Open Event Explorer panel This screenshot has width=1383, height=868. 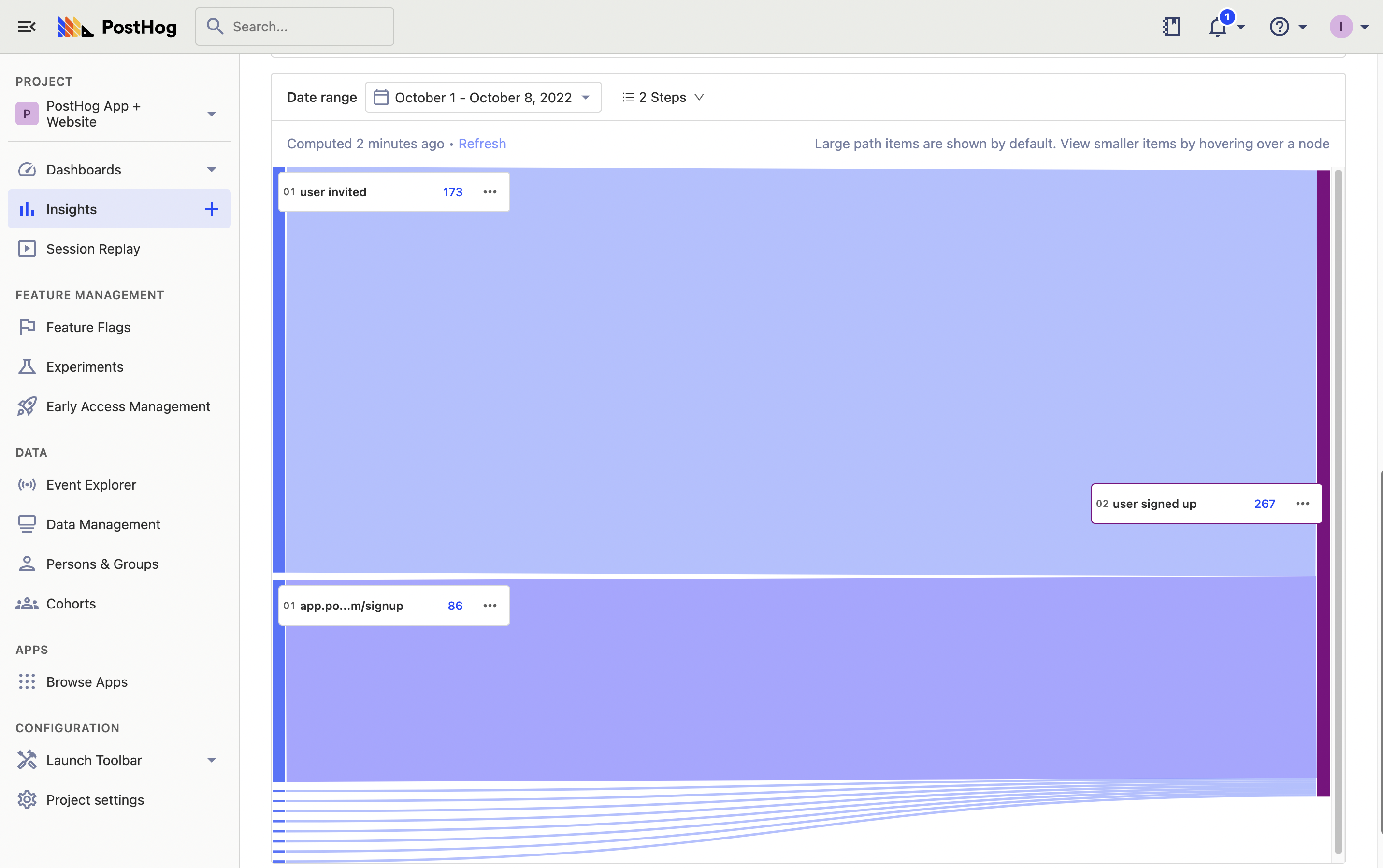(91, 484)
